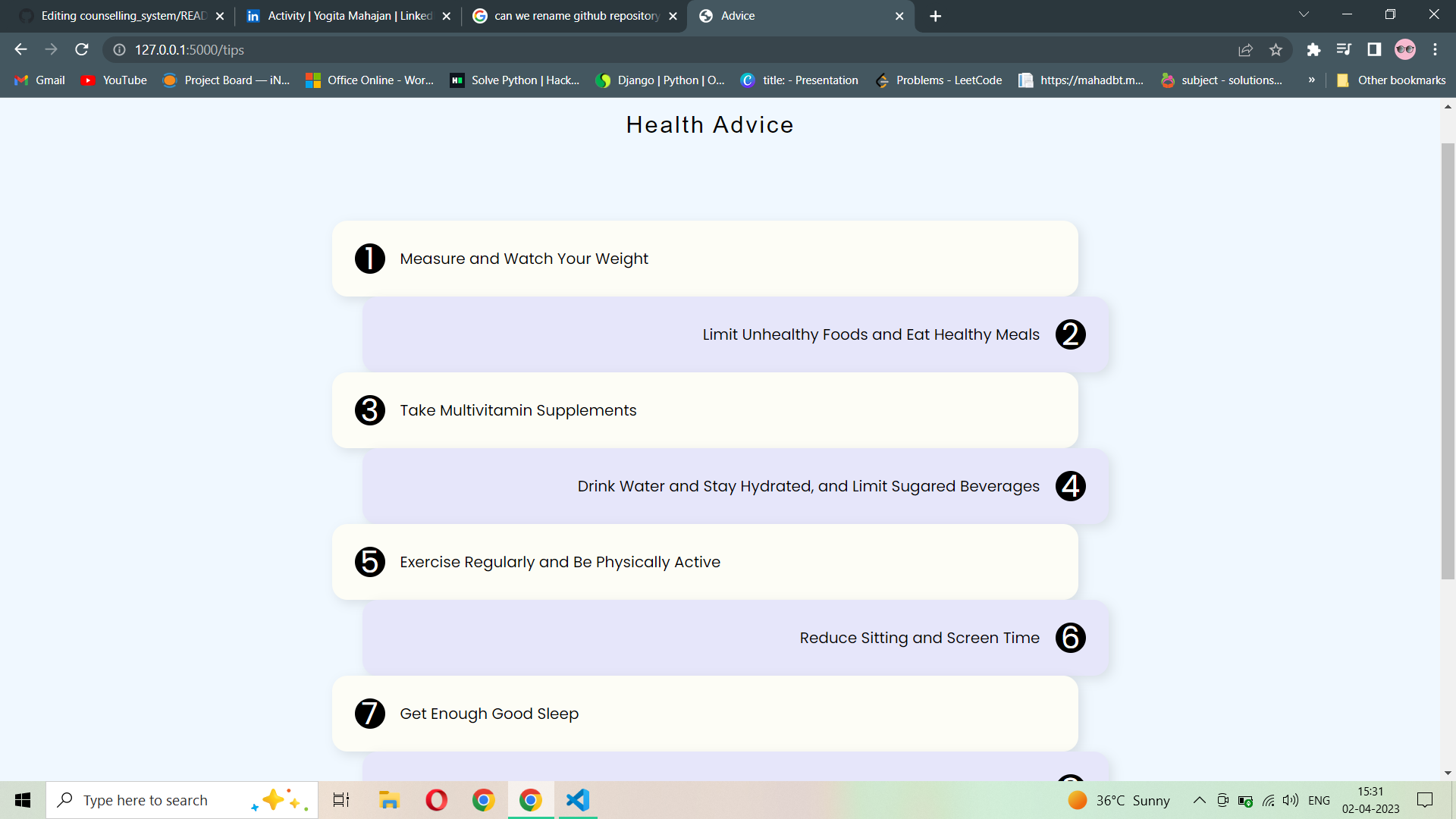Image resolution: width=1456 pixels, height=819 pixels.
Task: Expand the hidden bookmarks chevron
Action: click(1311, 80)
